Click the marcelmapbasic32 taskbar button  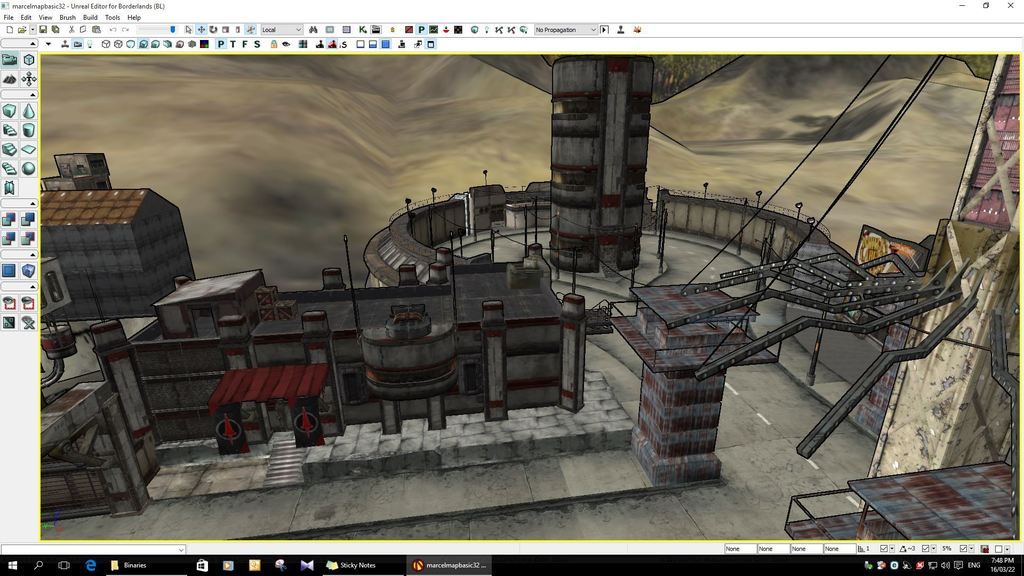click(x=449, y=565)
